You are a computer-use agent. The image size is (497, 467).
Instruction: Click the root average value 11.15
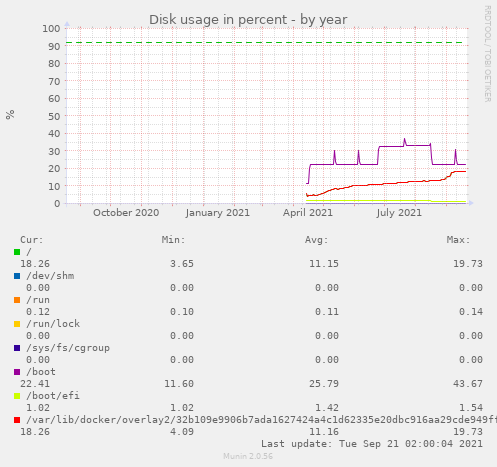[324, 264]
